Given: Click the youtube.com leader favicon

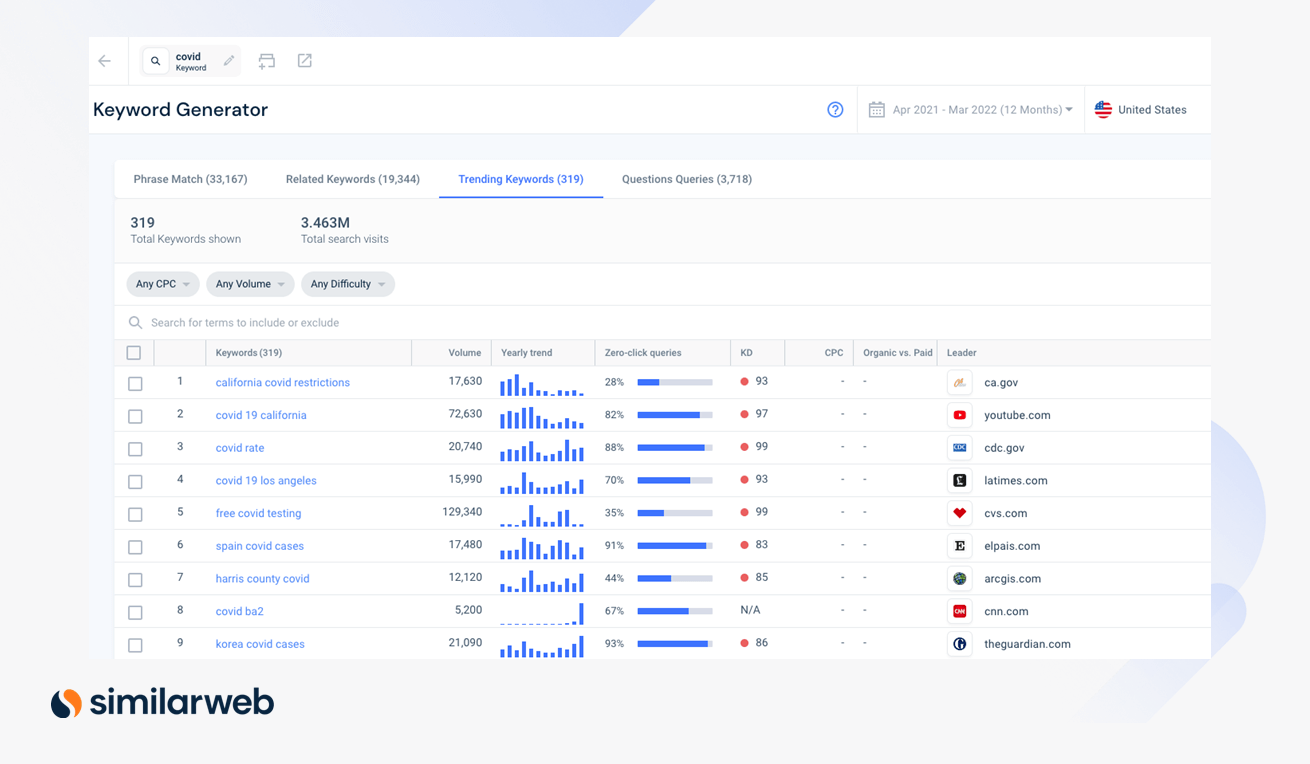Looking at the screenshot, I should coord(959,415).
